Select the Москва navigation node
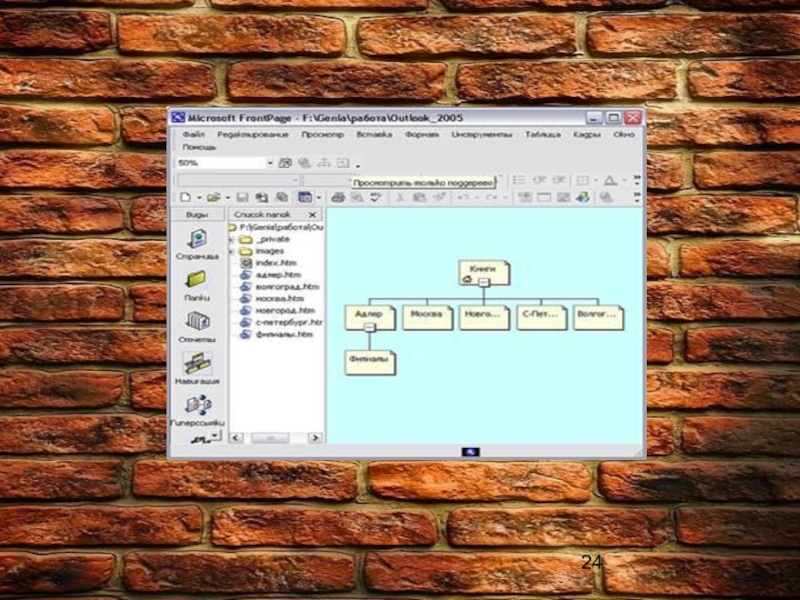Screen dimensions: 800x600 coord(427,318)
